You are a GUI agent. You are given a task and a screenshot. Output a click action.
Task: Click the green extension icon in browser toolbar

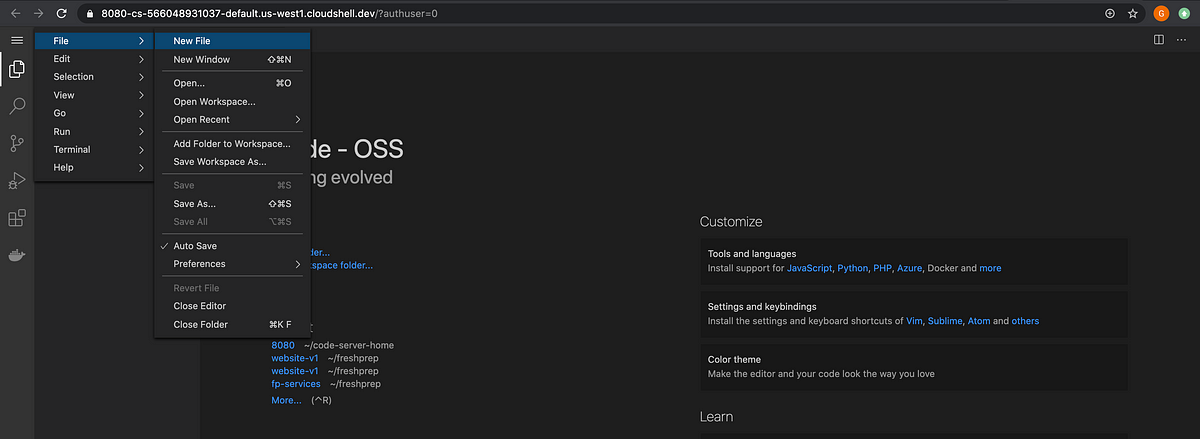click(x=1184, y=14)
